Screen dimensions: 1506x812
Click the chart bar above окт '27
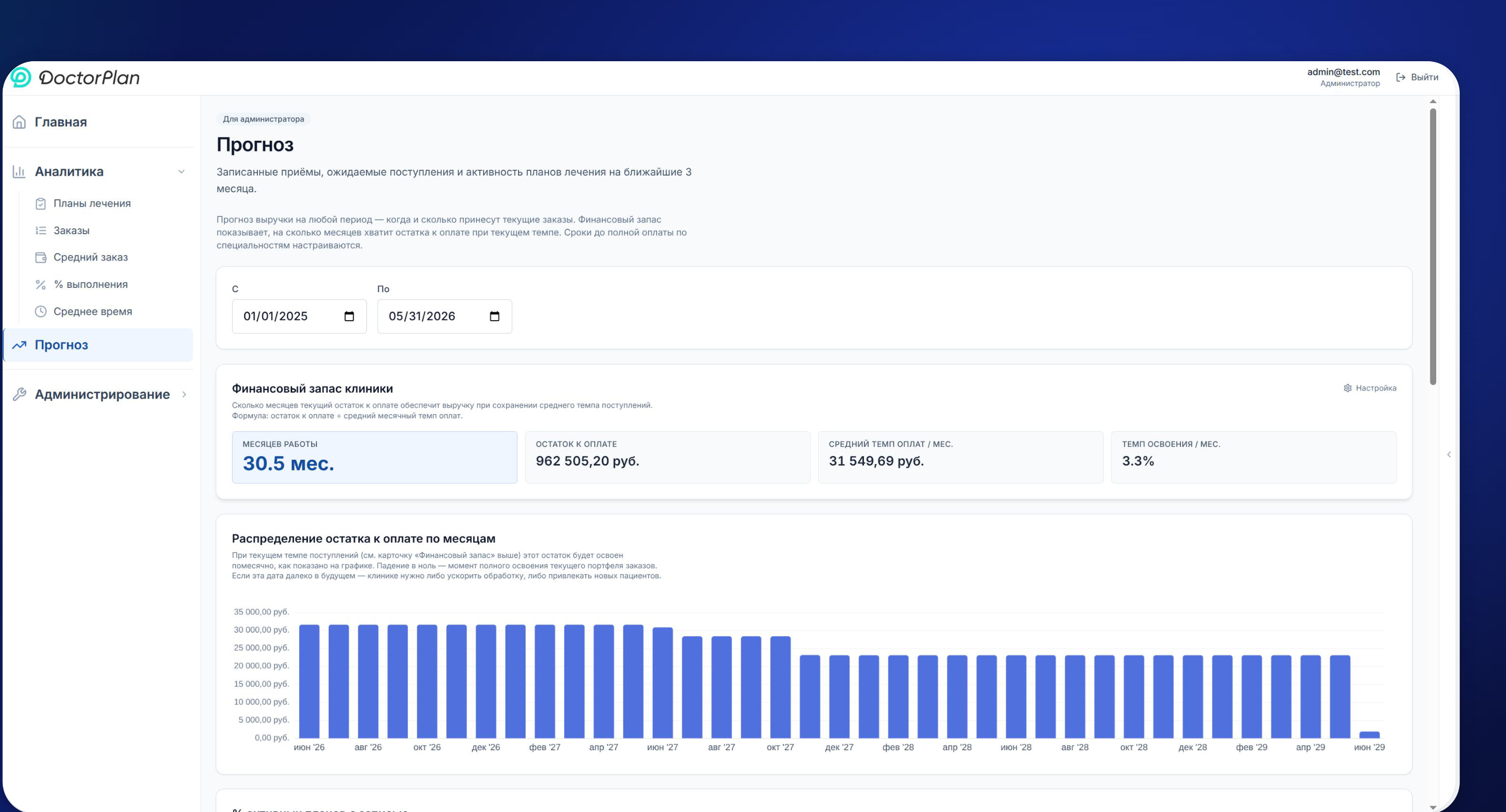tap(781, 687)
